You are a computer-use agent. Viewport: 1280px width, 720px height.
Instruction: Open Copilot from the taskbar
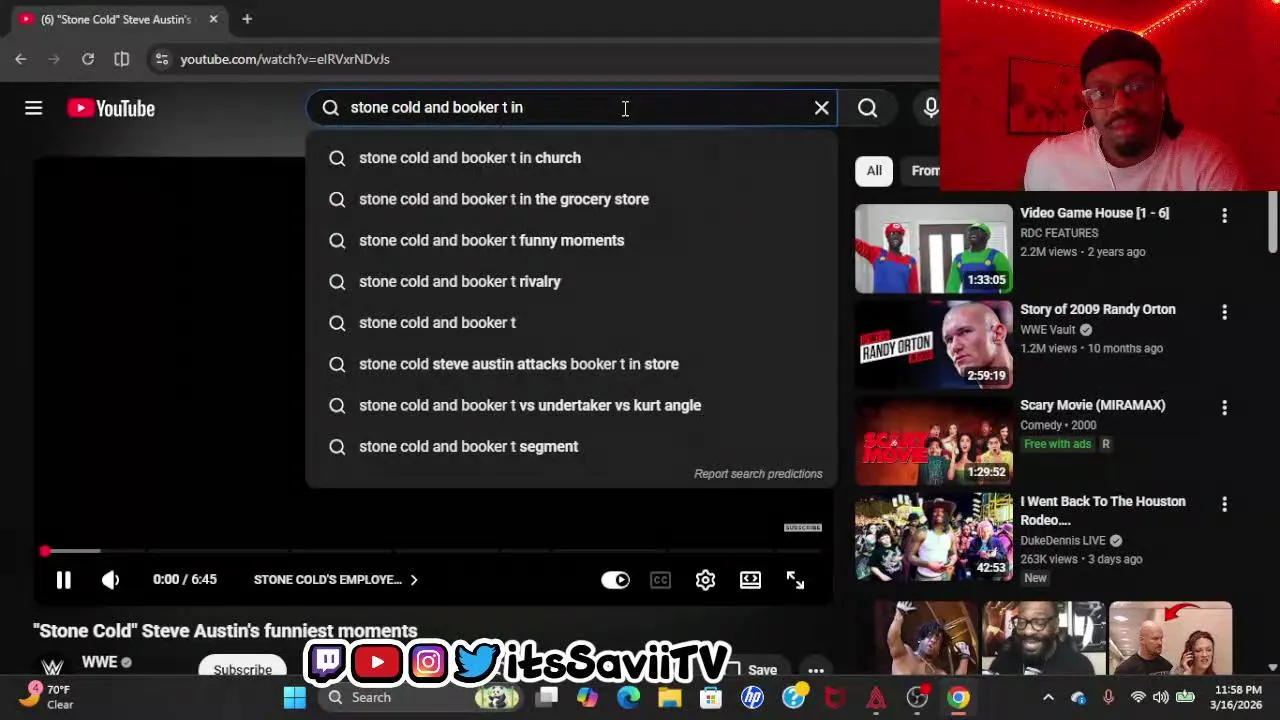coord(587,697)
